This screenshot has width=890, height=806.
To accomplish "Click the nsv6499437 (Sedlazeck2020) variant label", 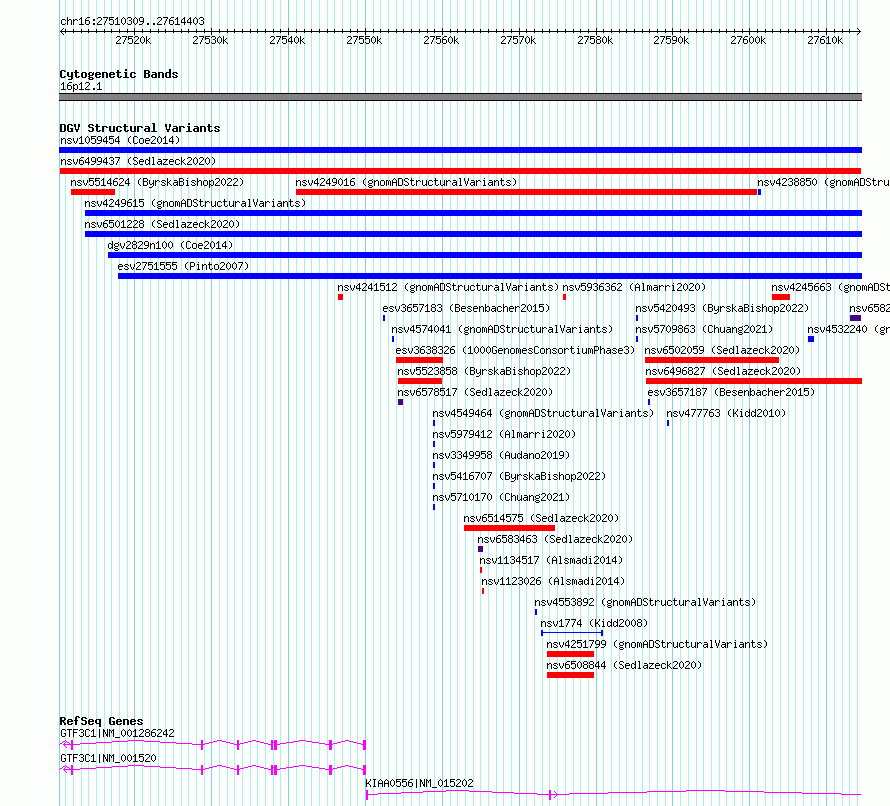I will [x=138, y=161].
